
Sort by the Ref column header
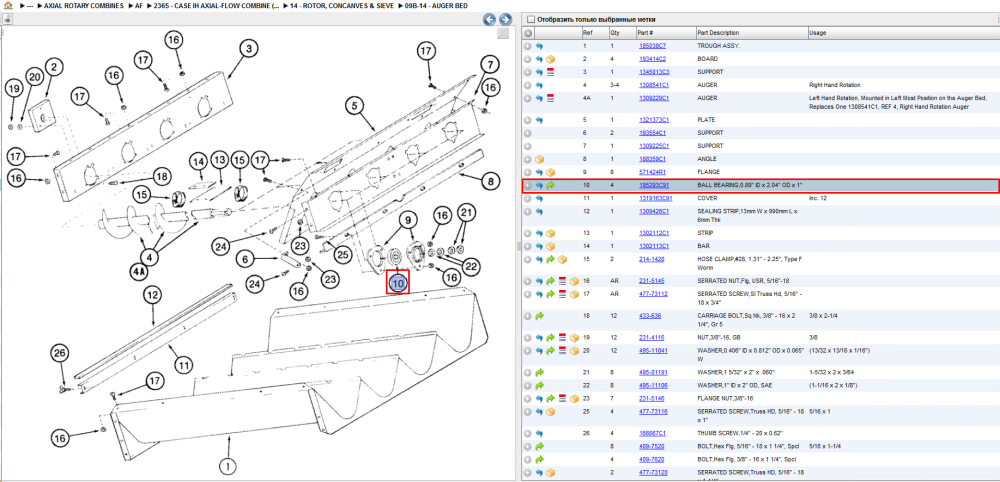tap(587, 33)
